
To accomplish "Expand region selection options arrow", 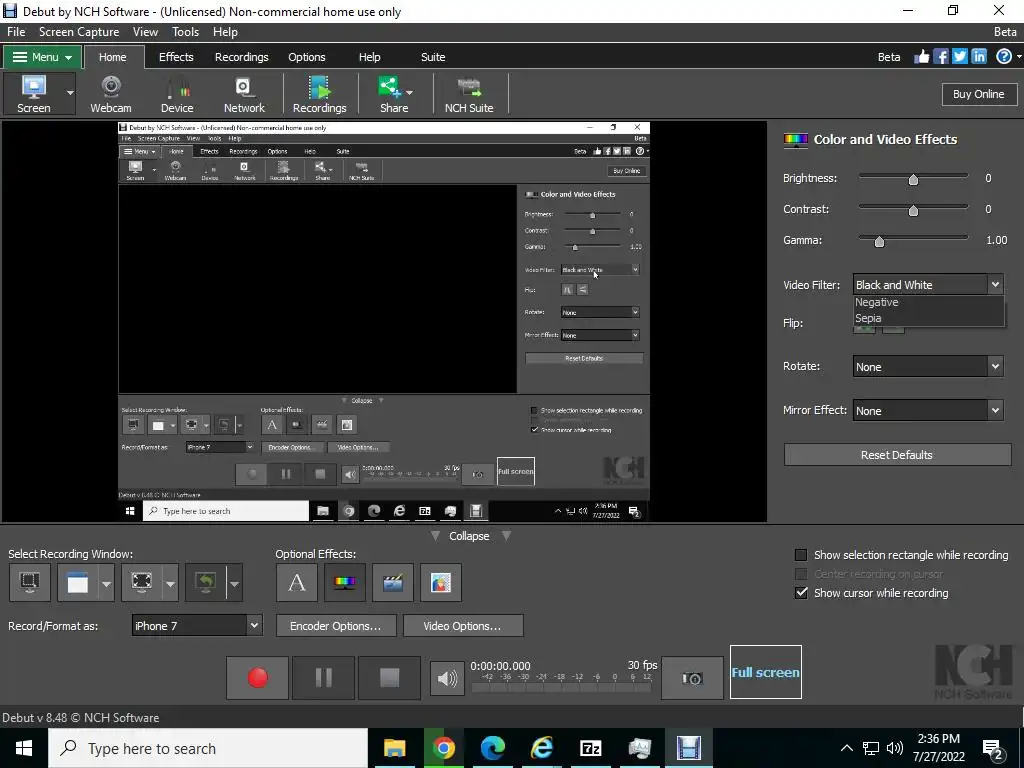I will tap(170, 583).
